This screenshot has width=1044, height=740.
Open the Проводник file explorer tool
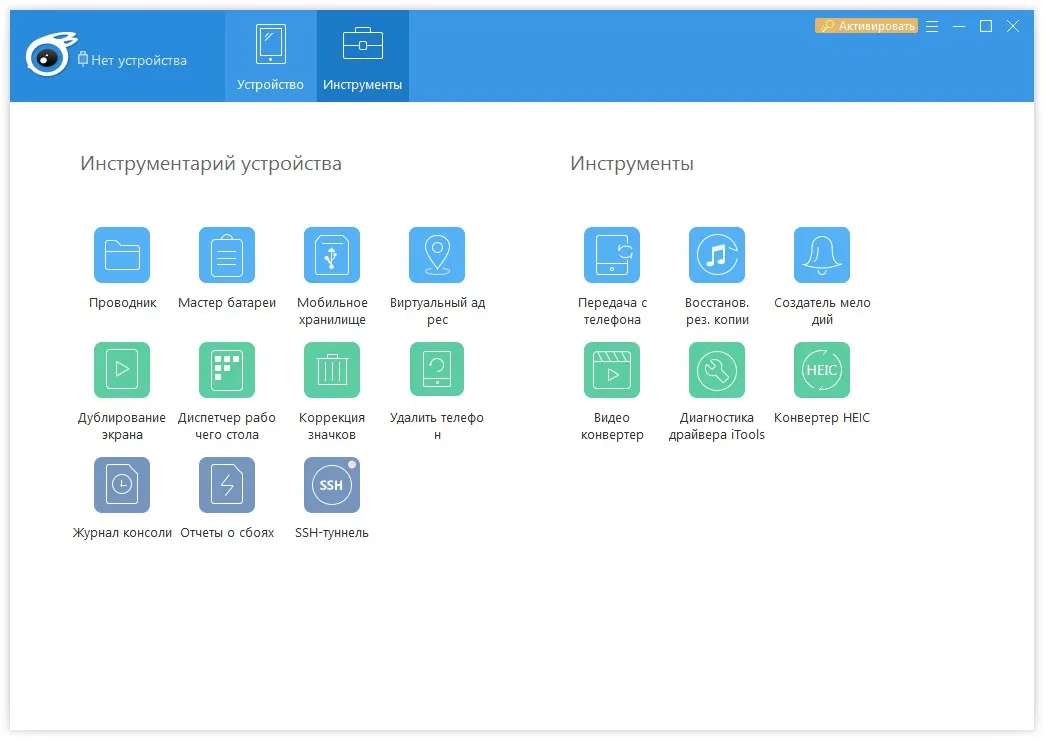point(122,255)
